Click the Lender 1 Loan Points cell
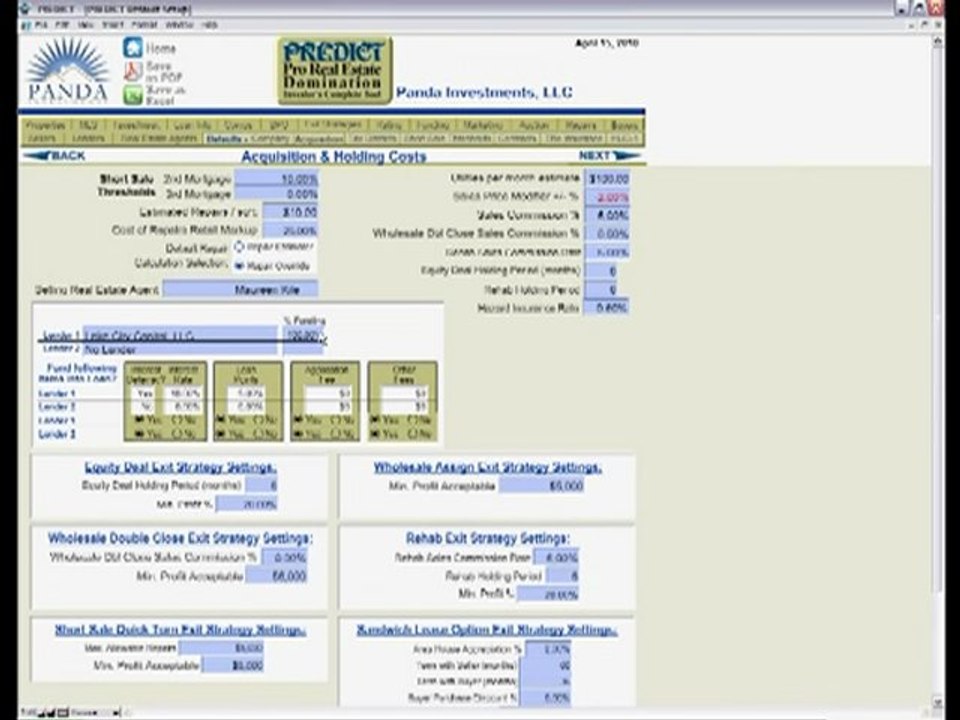 tap(248, 393)
